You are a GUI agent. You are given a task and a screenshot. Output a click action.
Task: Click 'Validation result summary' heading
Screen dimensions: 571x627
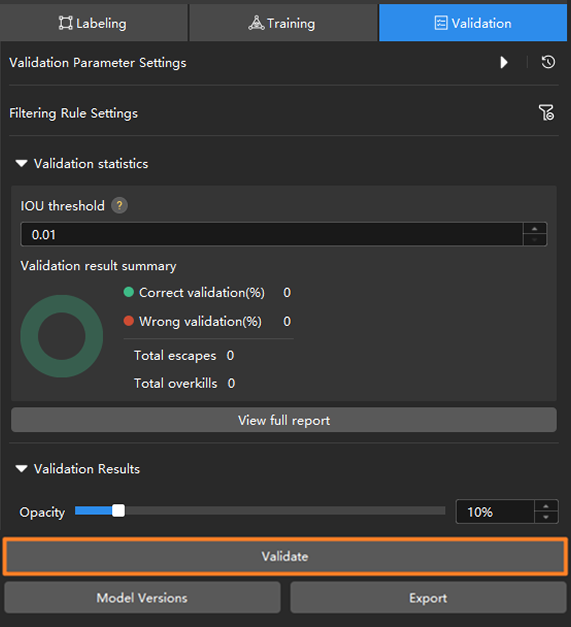click(98, 266)
